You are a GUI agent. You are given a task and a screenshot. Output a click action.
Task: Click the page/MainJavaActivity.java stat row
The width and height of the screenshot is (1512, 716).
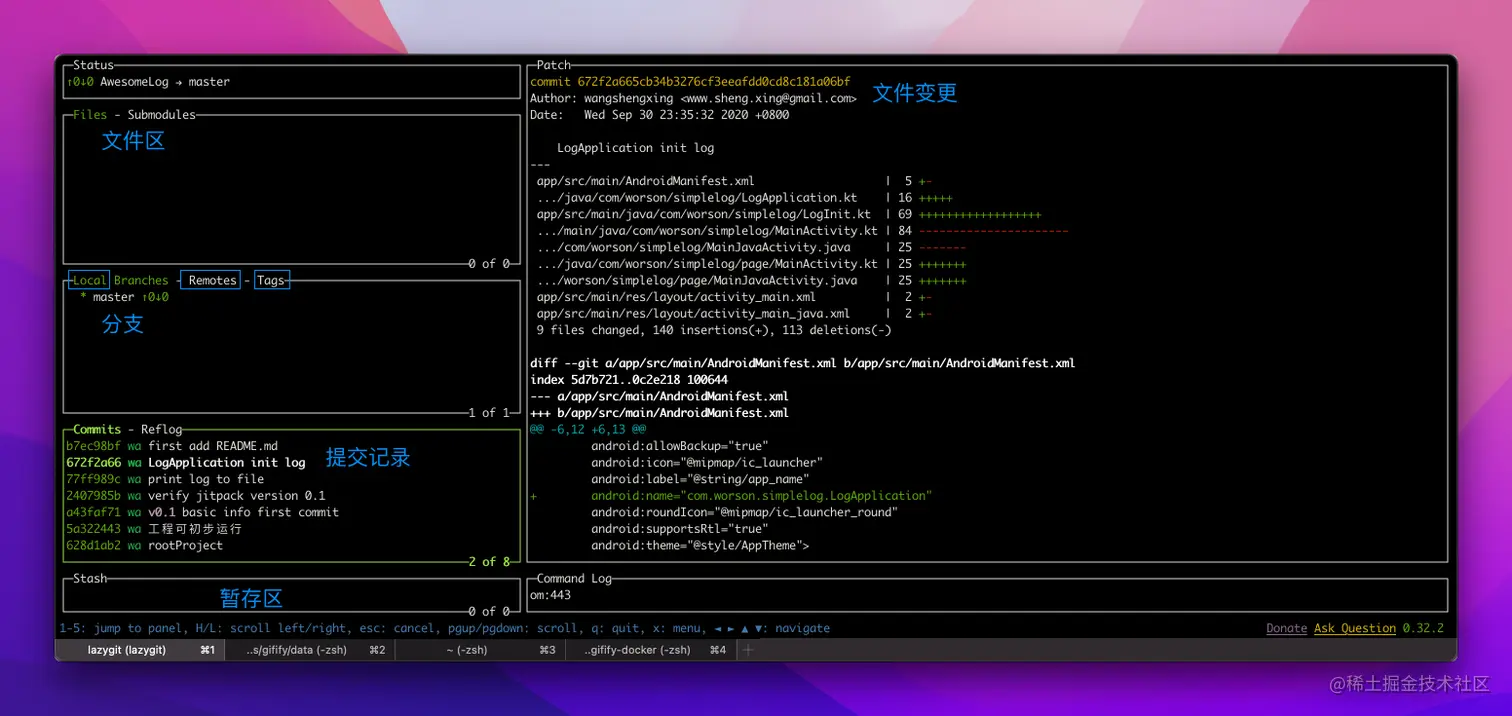pos(750,281)
